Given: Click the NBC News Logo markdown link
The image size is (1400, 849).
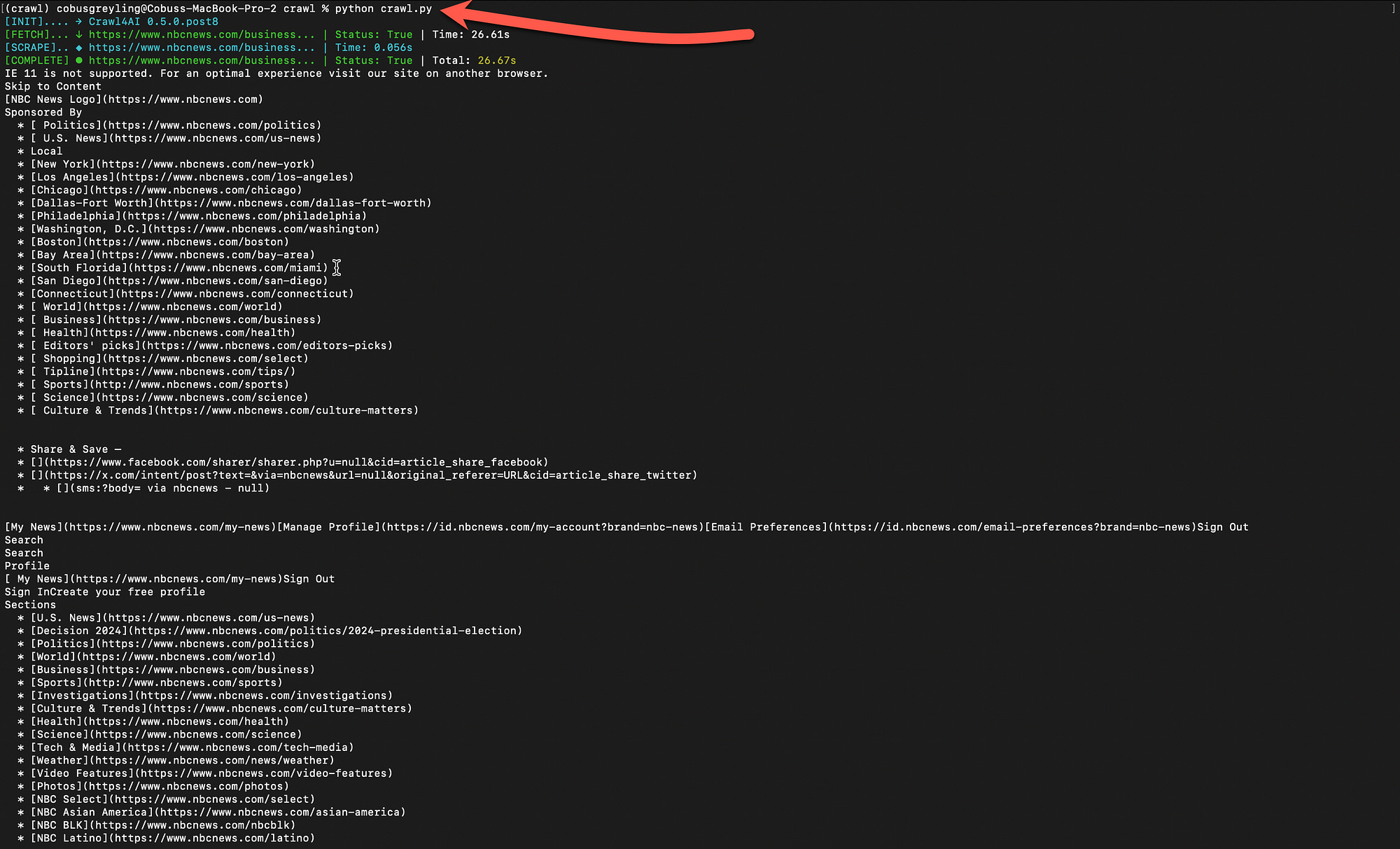Looking at the screenshot, I should click(134, 99).
